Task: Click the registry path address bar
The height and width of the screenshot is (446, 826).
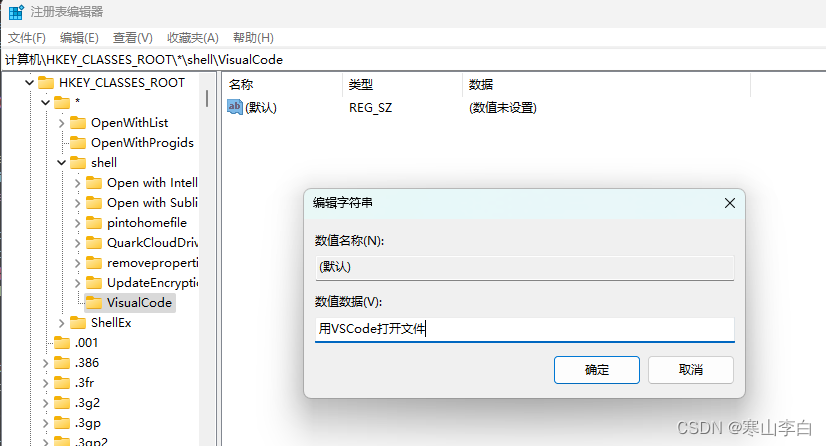Action: 413,60
